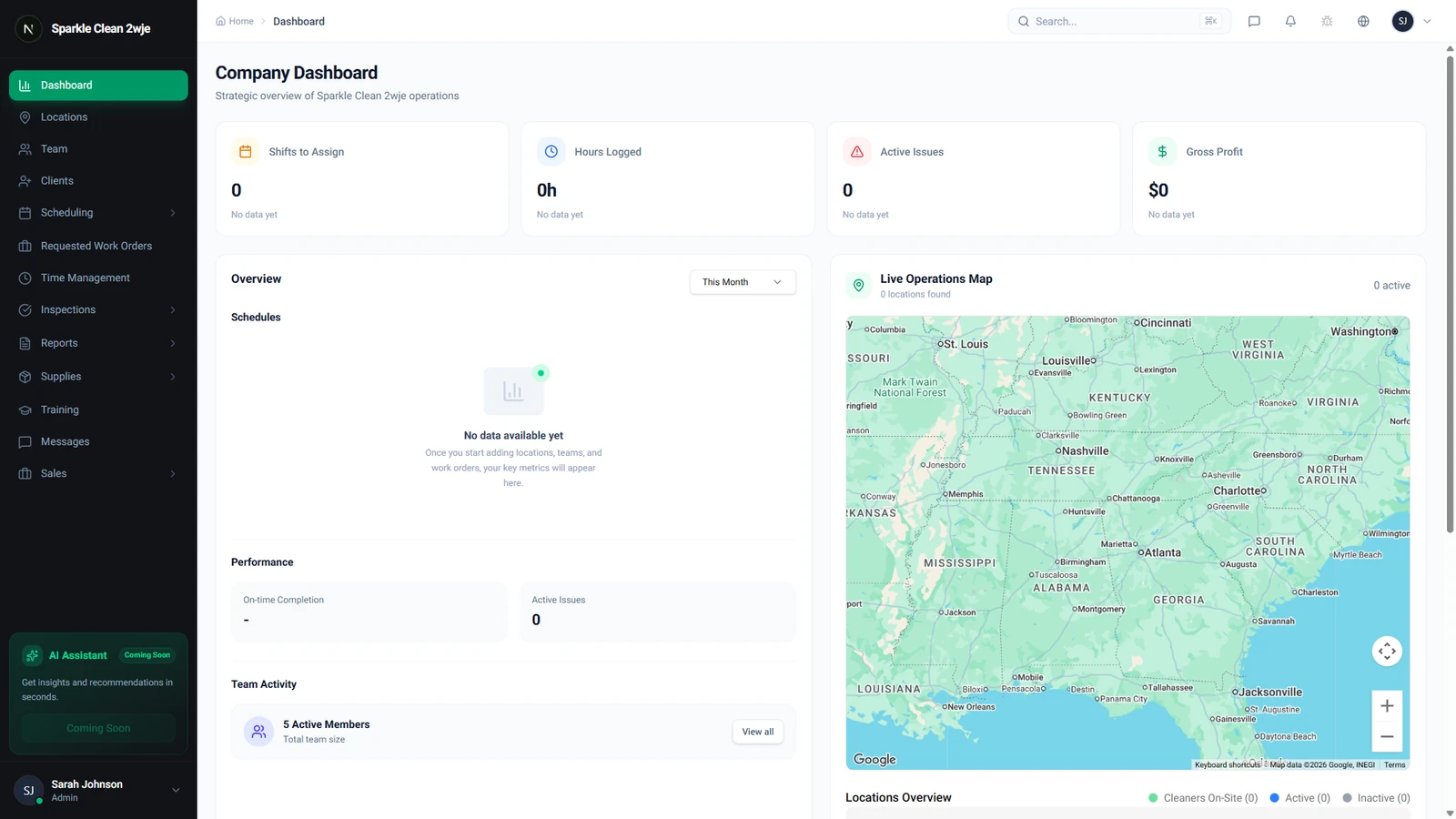
Task: Open the This Month period dropdown
Action: (743, 282)
